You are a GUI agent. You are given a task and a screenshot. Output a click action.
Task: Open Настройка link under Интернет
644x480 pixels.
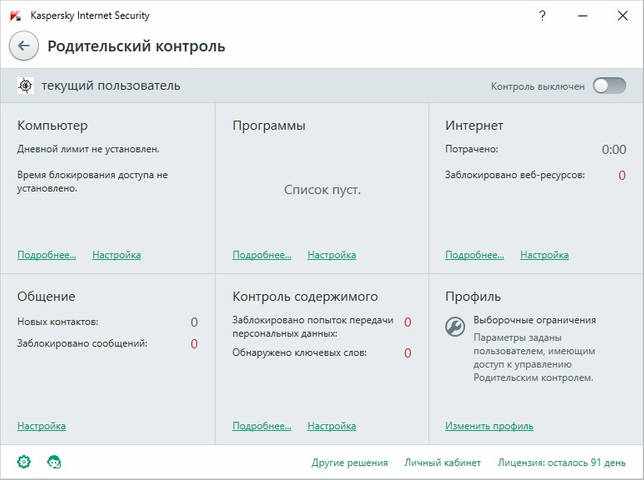(544, 255)
